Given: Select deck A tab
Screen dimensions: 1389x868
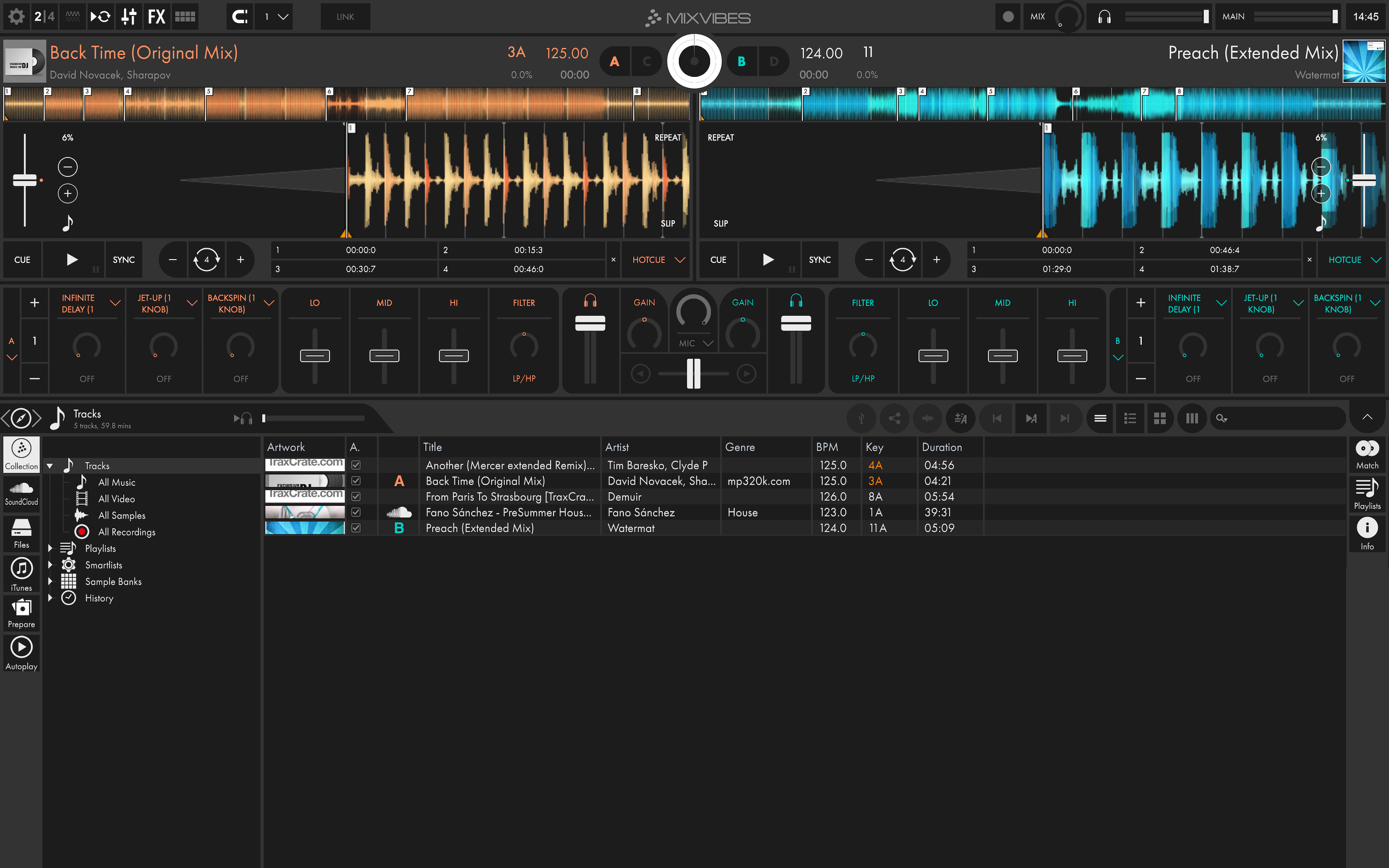Looking at the screenshot, I should click(615, 62).
